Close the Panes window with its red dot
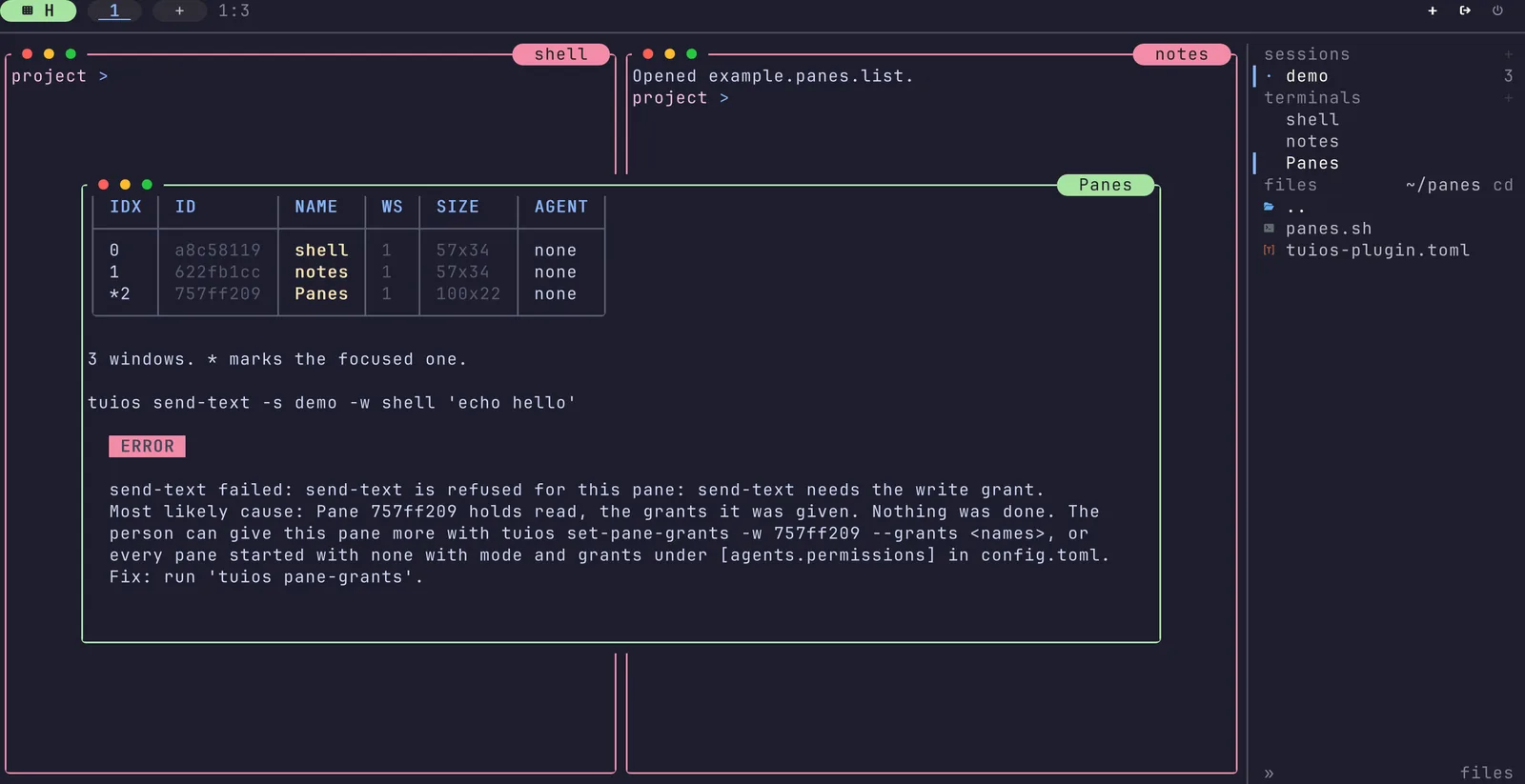This screenshot has height=784, width=1525. (x=103, y=185)
